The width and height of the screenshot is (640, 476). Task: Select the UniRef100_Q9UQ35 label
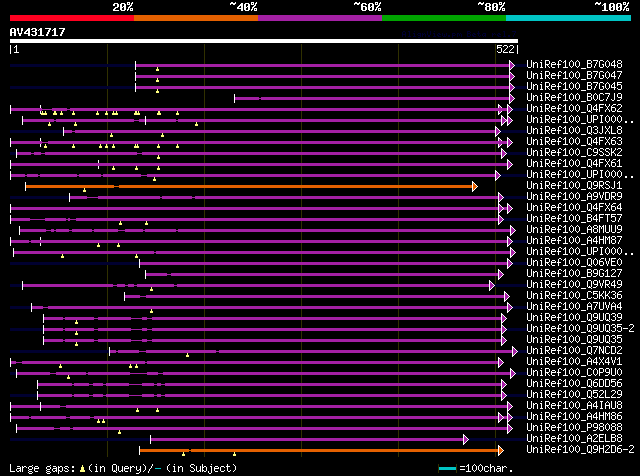574,340
